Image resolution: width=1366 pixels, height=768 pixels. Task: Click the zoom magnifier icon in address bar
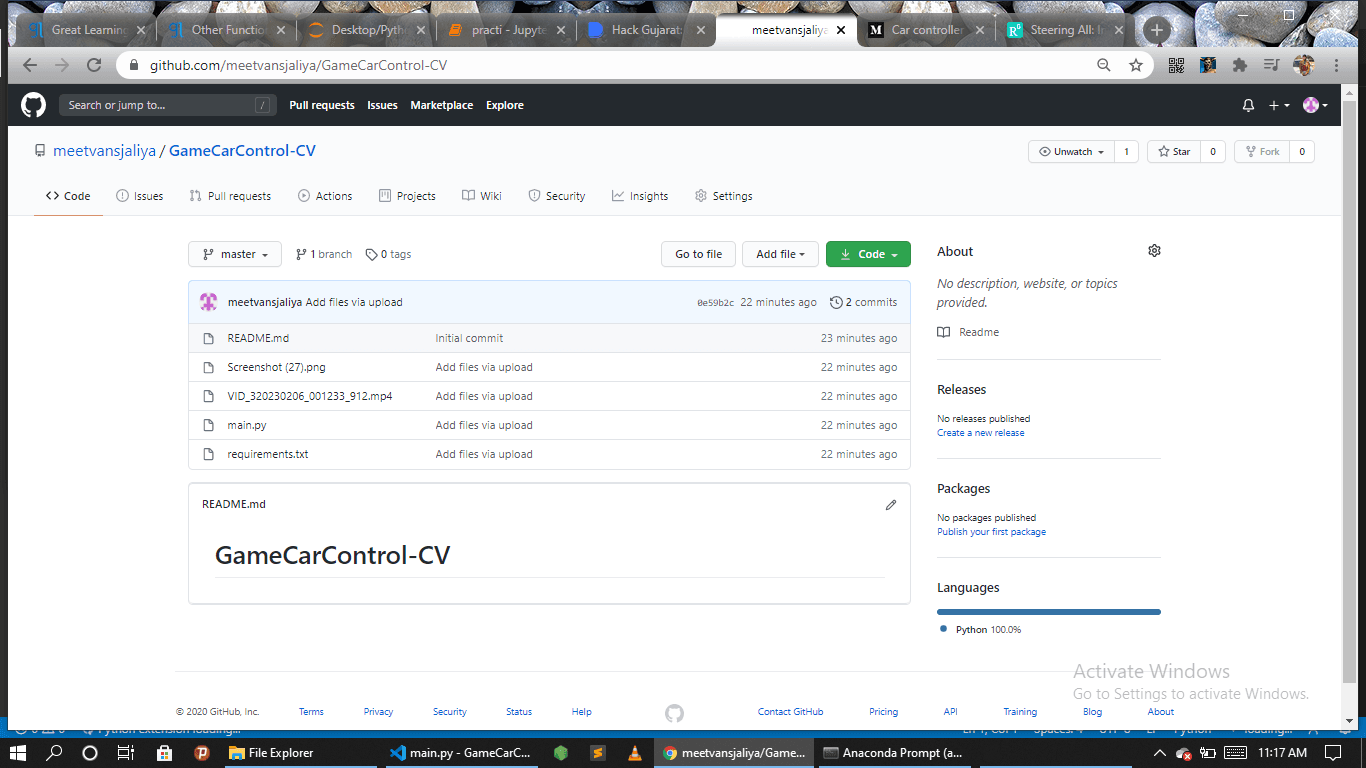tap(1104, 65)
